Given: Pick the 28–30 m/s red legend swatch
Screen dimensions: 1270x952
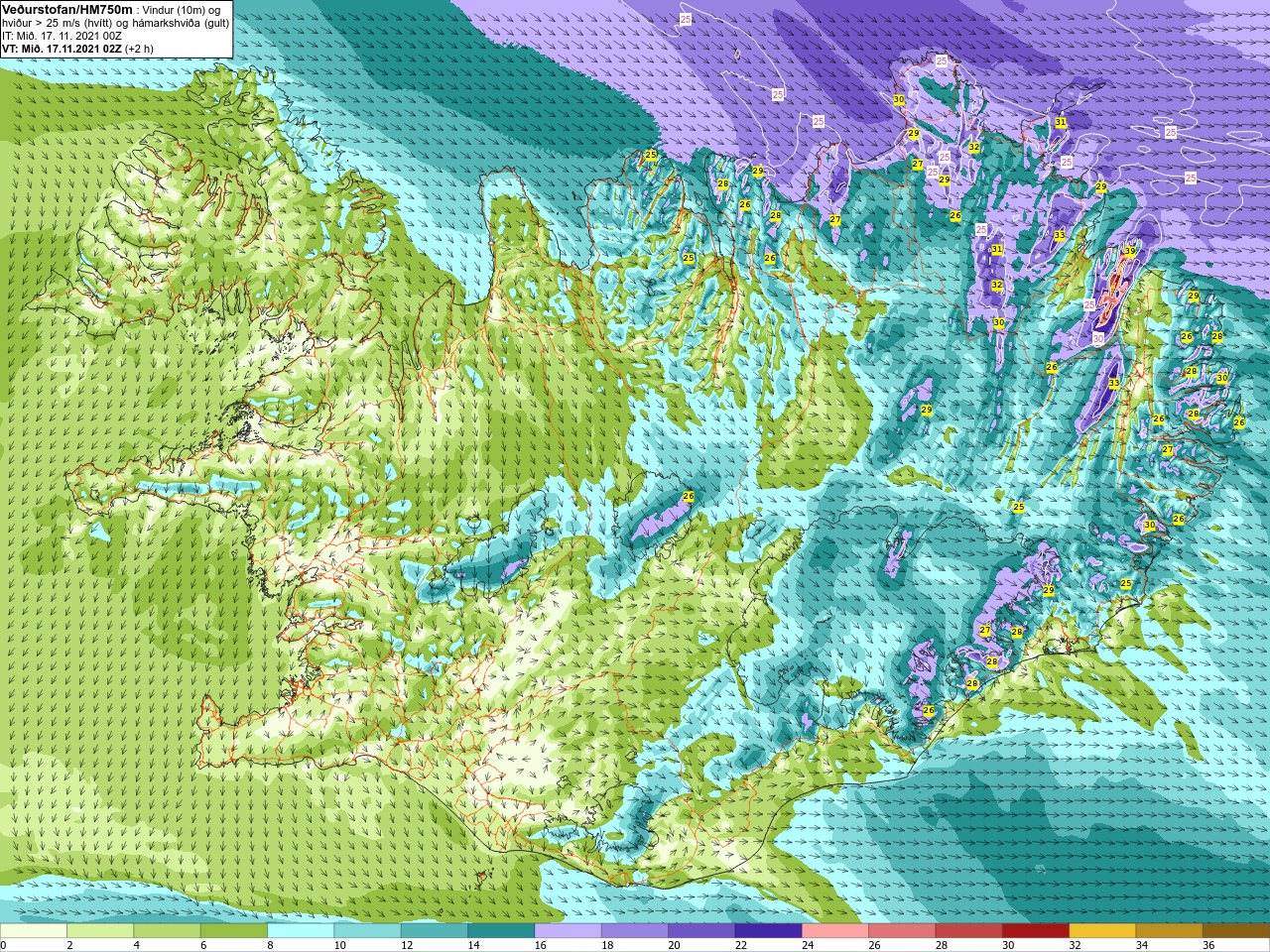Looking at the screenshot, I should coord(968,931).
